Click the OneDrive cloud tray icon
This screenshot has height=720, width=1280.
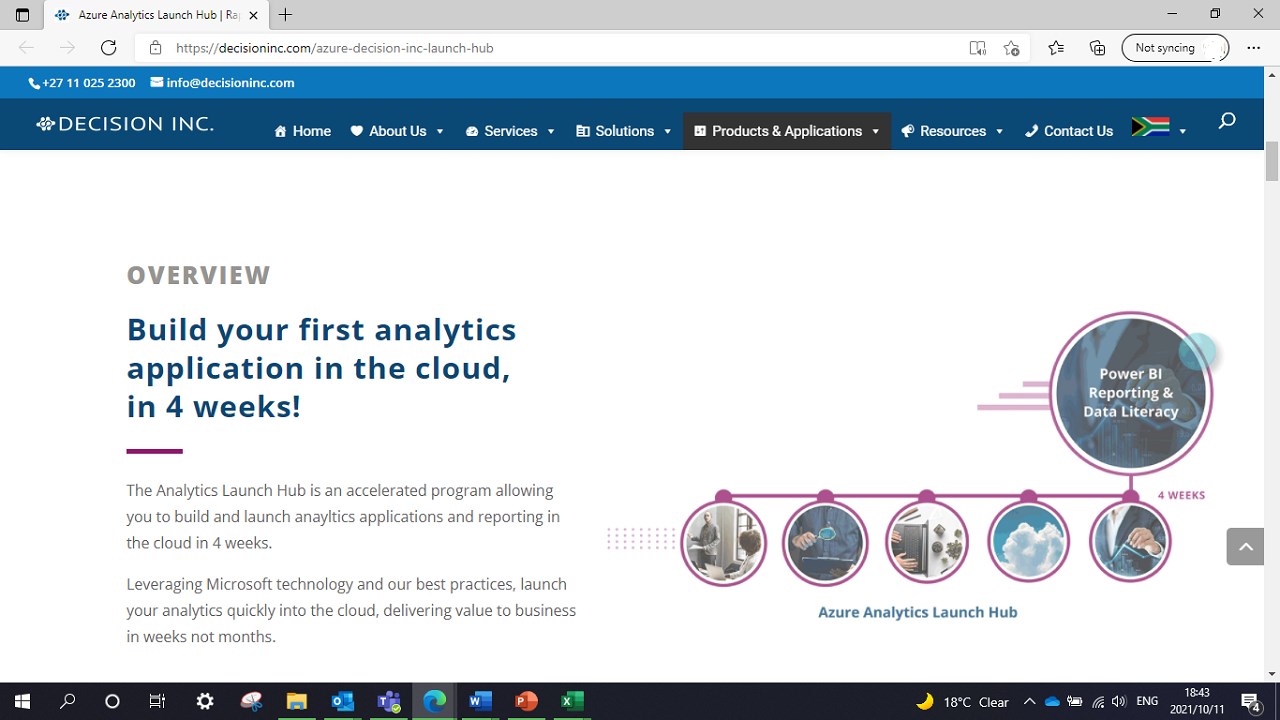(x=1052, y=702)
